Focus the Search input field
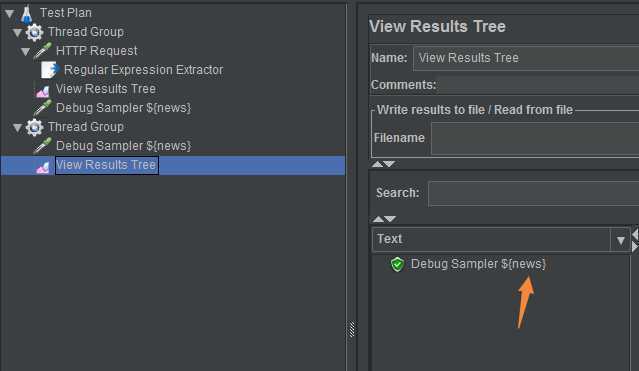This screenshot has width=639, height=371. point(533,194)
